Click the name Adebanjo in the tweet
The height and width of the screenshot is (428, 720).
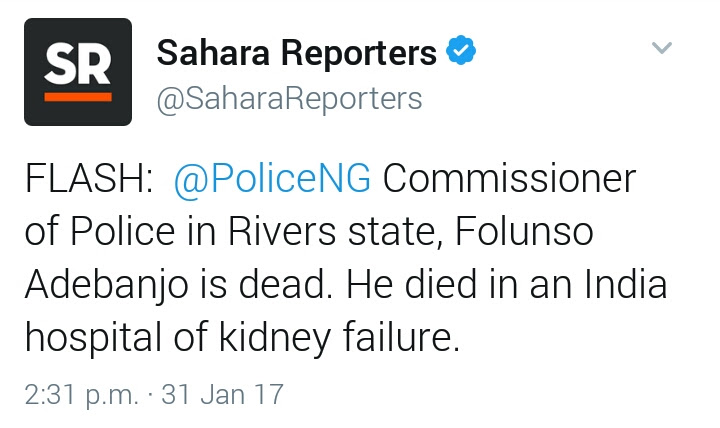pos(107,285)
